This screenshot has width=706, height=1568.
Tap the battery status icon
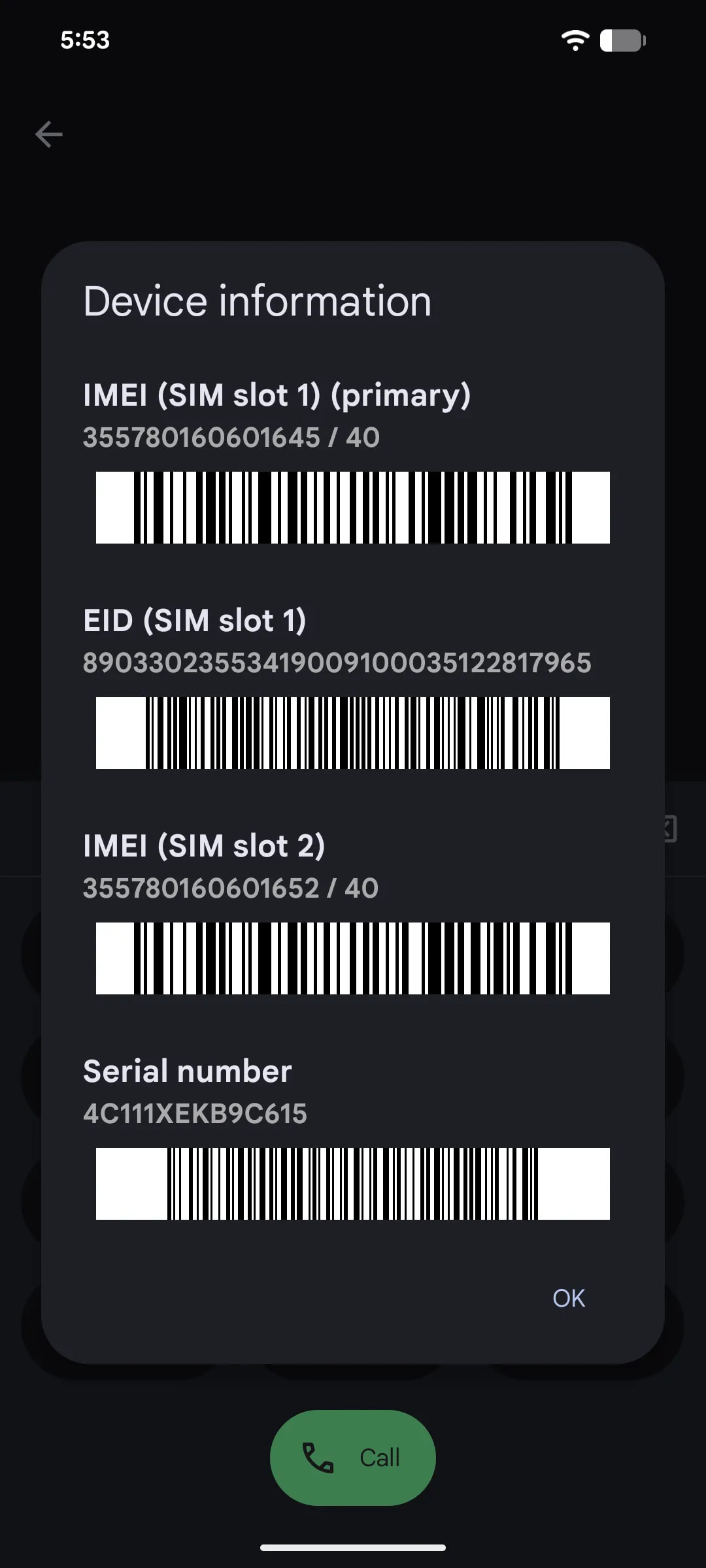622,41
